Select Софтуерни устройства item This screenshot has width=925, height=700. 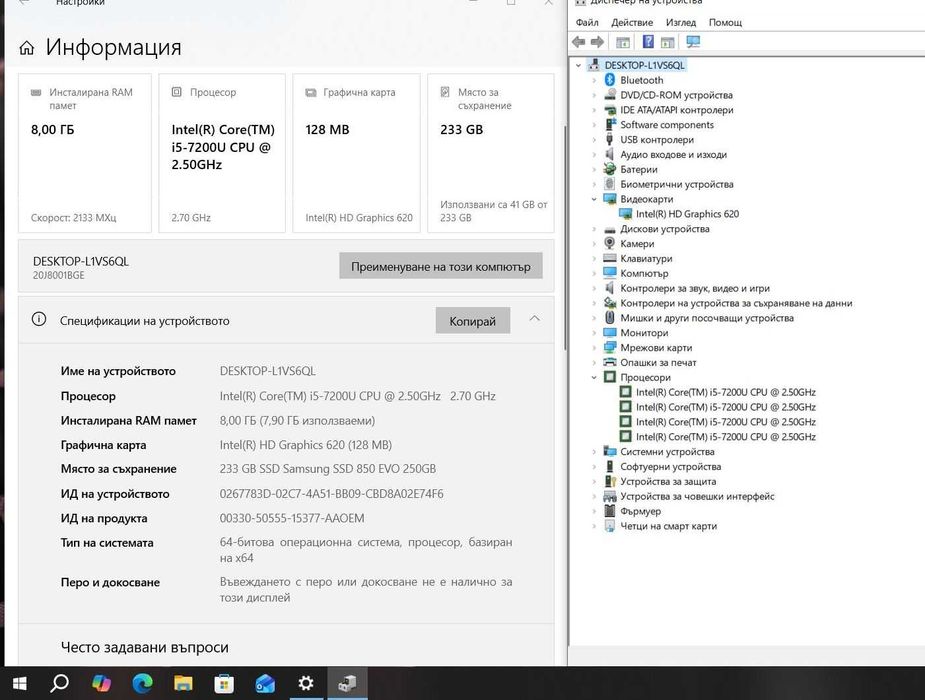pos(670,466)
